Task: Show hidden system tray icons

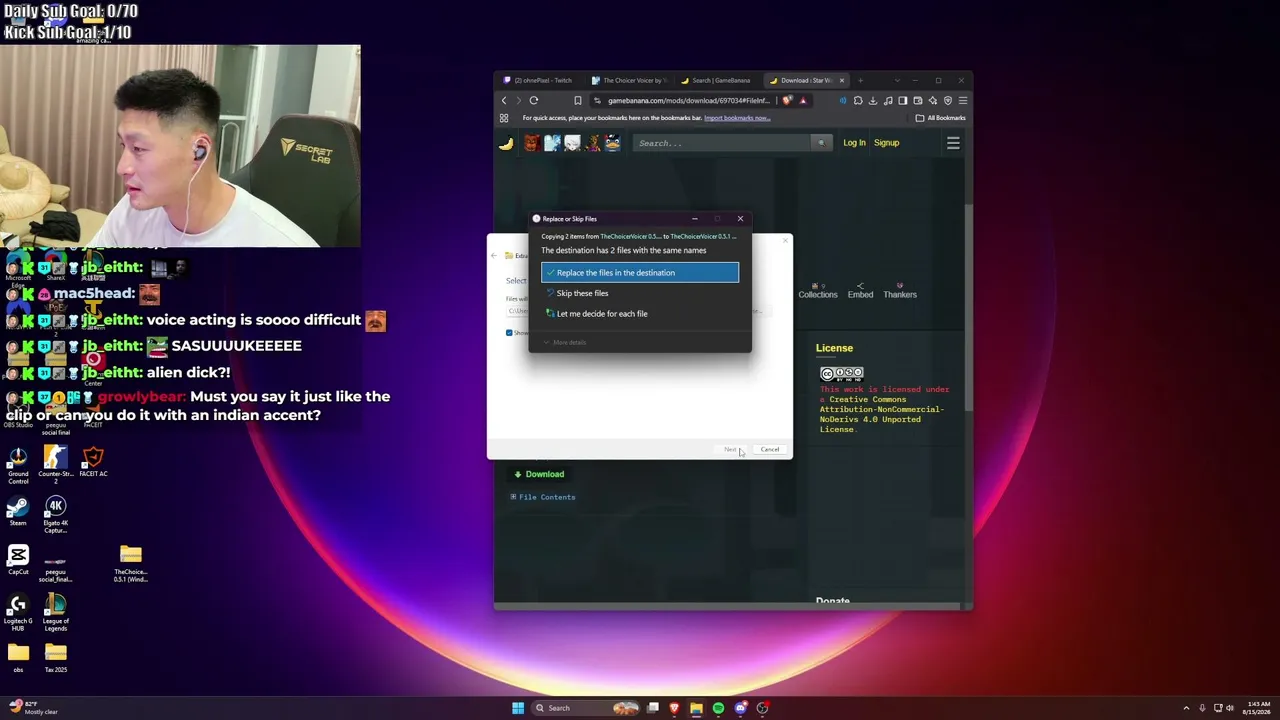Action: (x=1186, y=708)
